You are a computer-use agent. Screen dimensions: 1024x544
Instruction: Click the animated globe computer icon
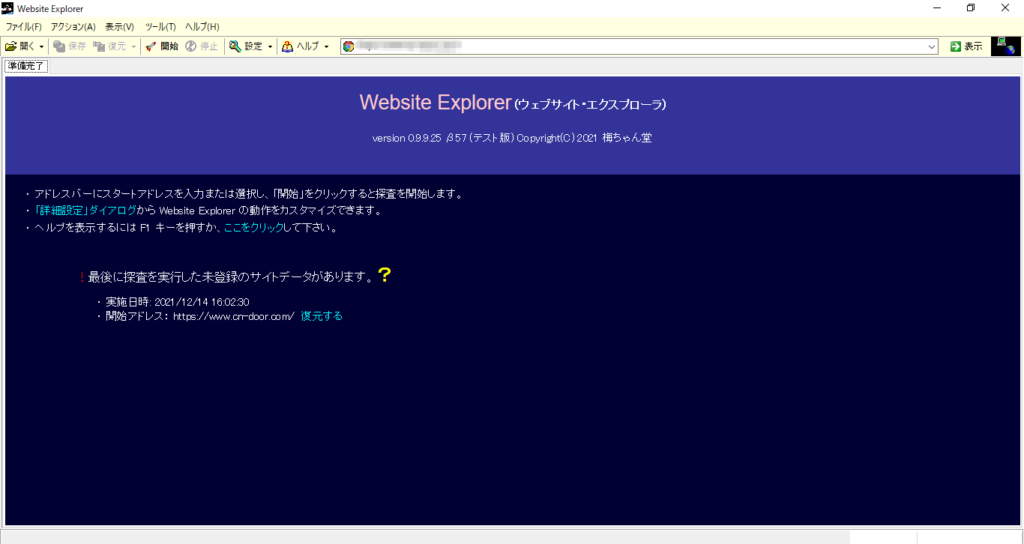coord(1006,46)
